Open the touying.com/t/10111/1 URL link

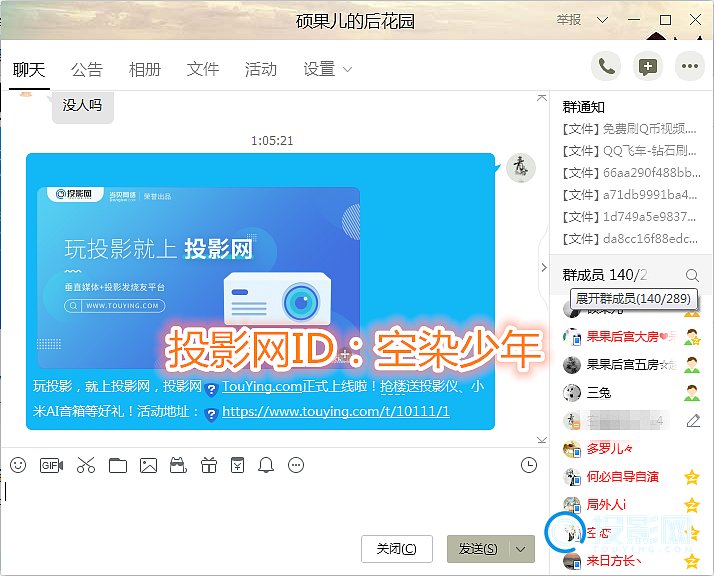coord(336,411)
